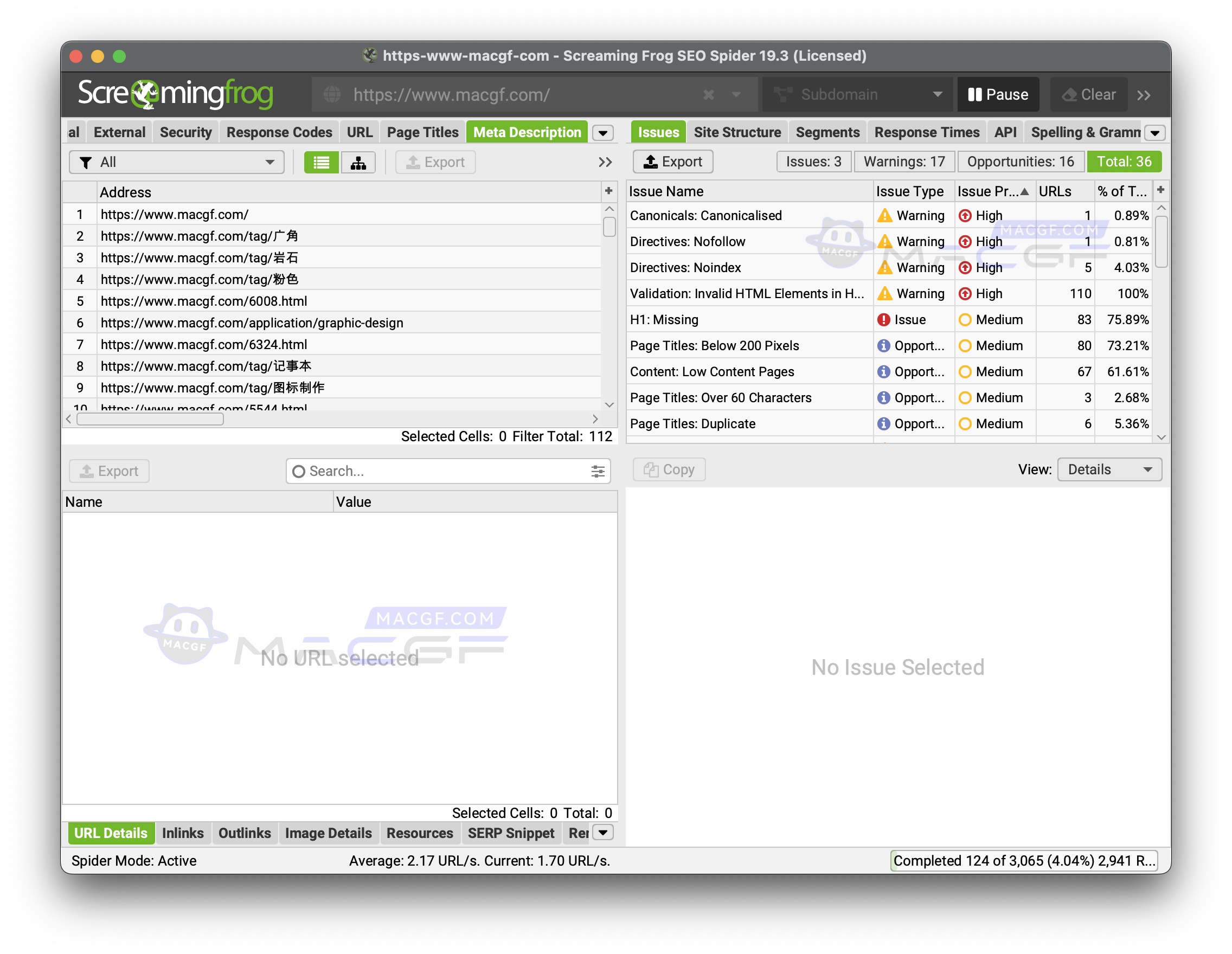The width and height of the screenshot is (1232, 954).
Task: Switch to list view icon
Action: click(321, 163)
